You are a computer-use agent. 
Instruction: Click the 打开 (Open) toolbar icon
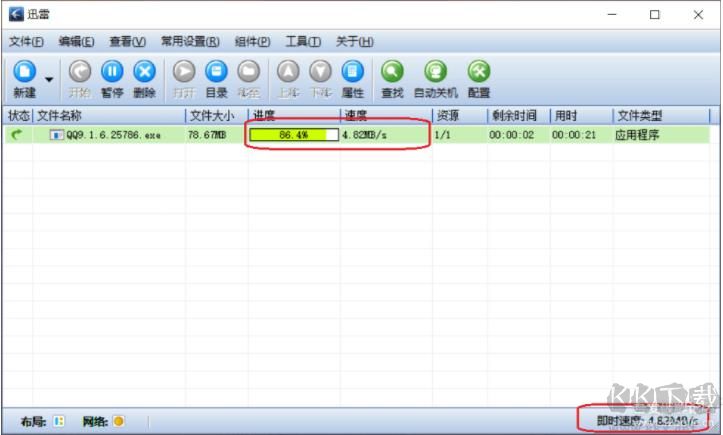184,72
